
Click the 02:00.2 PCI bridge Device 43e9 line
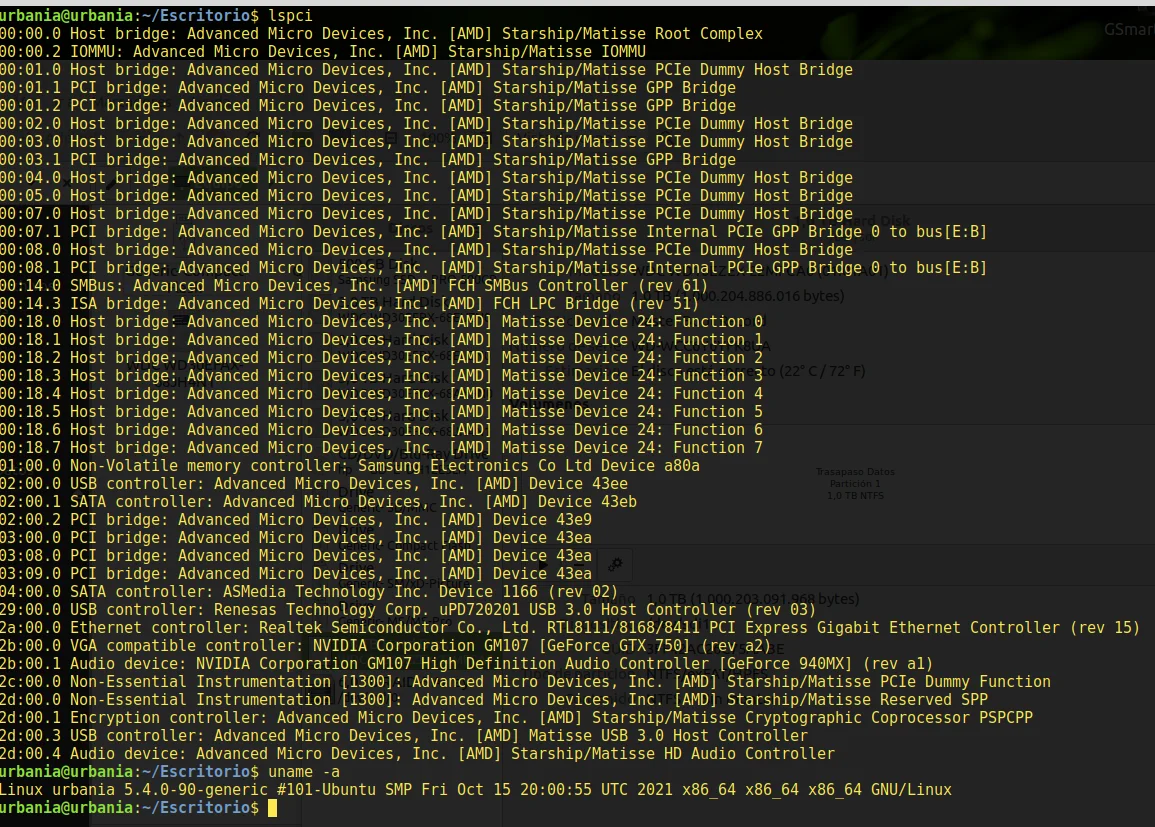[296, 521]
